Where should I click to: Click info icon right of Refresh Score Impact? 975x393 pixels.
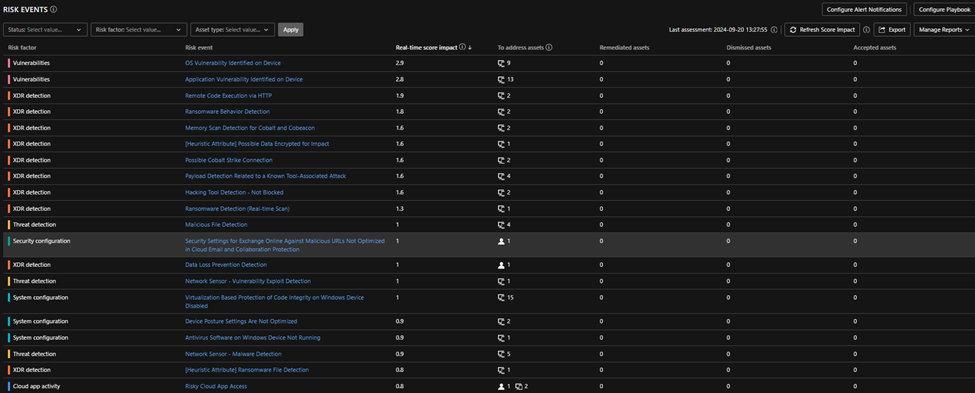(x=866, y=30)
